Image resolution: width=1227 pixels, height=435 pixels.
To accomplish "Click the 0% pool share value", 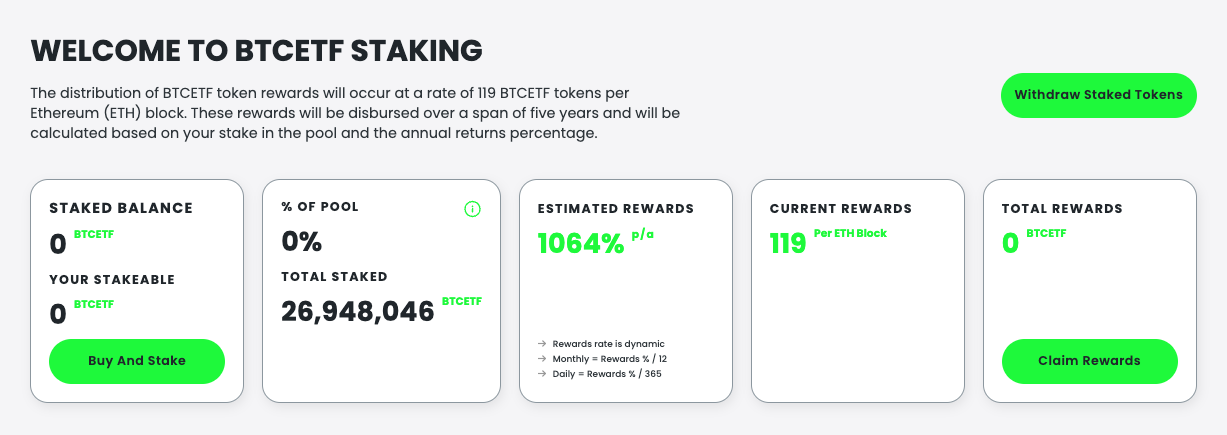I will (x=301, y=241).
